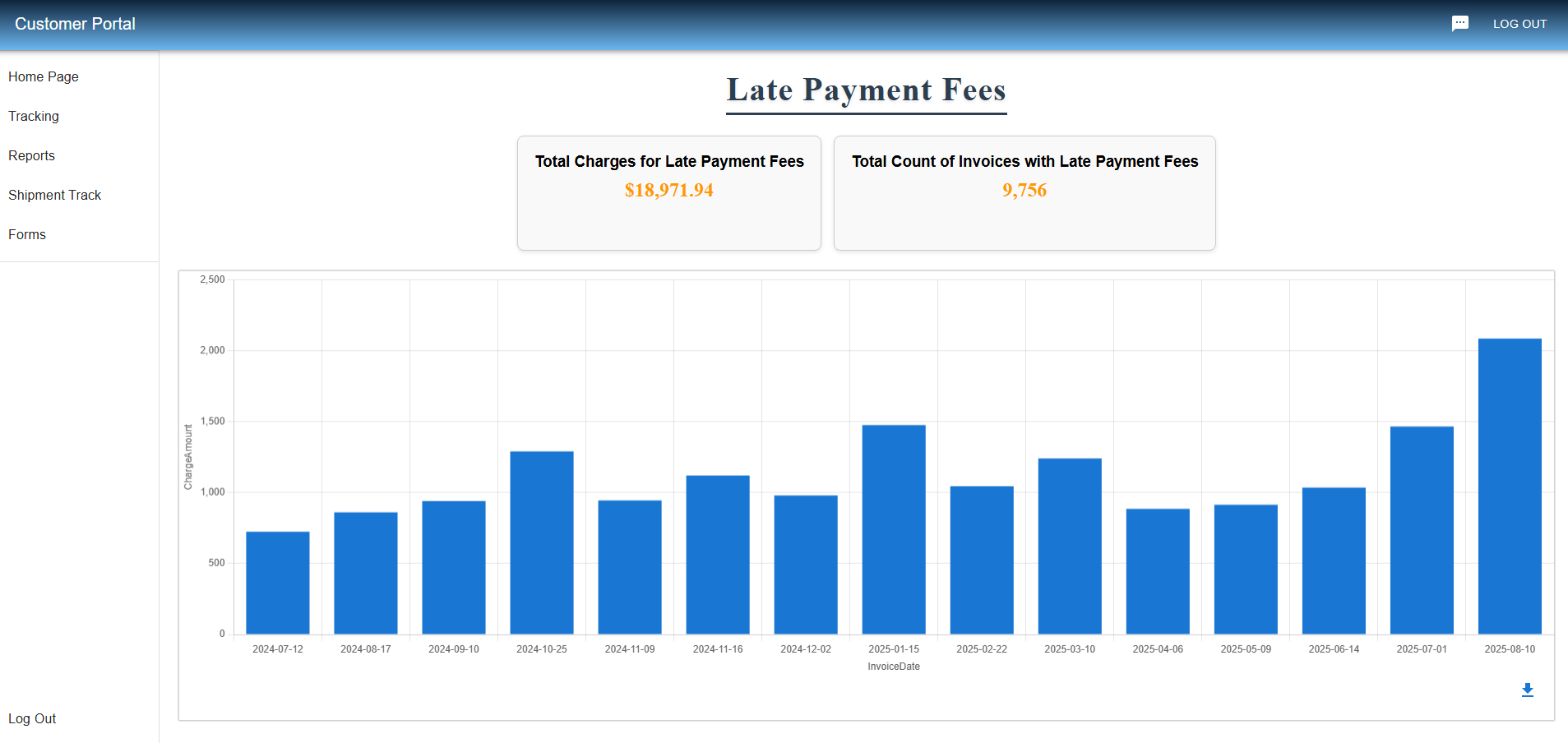This screenshot has width=1568, height=743.
Task: Open the chat message icon
Action: pos(1459,24)
